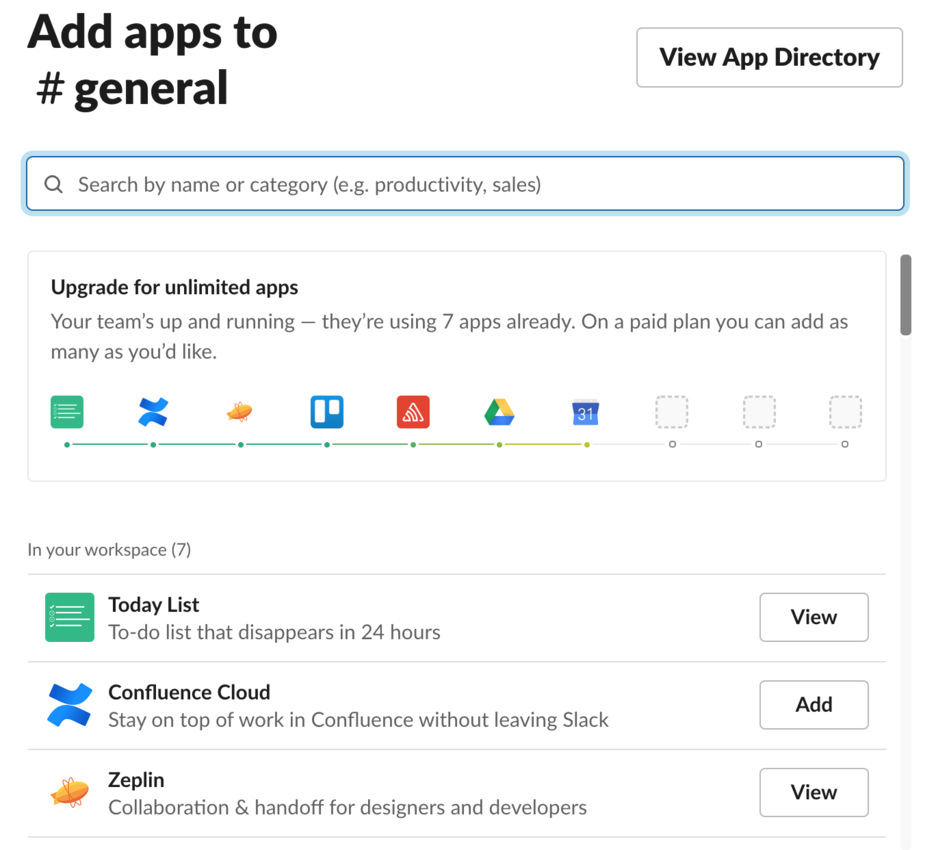
Task: Click the first empty dashed app slot
Action: [x=672, y=412]
